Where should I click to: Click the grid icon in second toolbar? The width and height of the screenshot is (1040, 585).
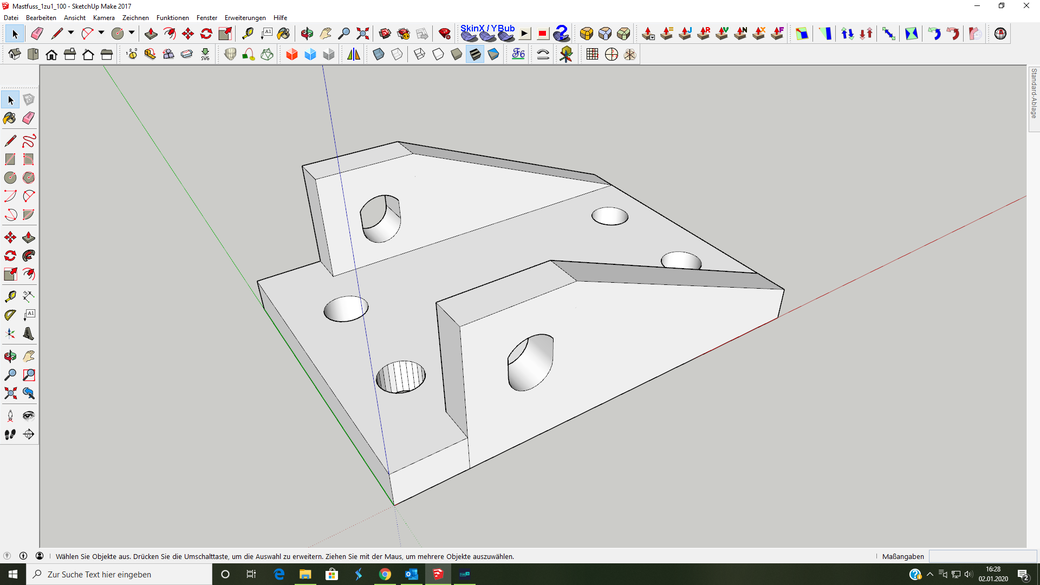click(592, 54)
